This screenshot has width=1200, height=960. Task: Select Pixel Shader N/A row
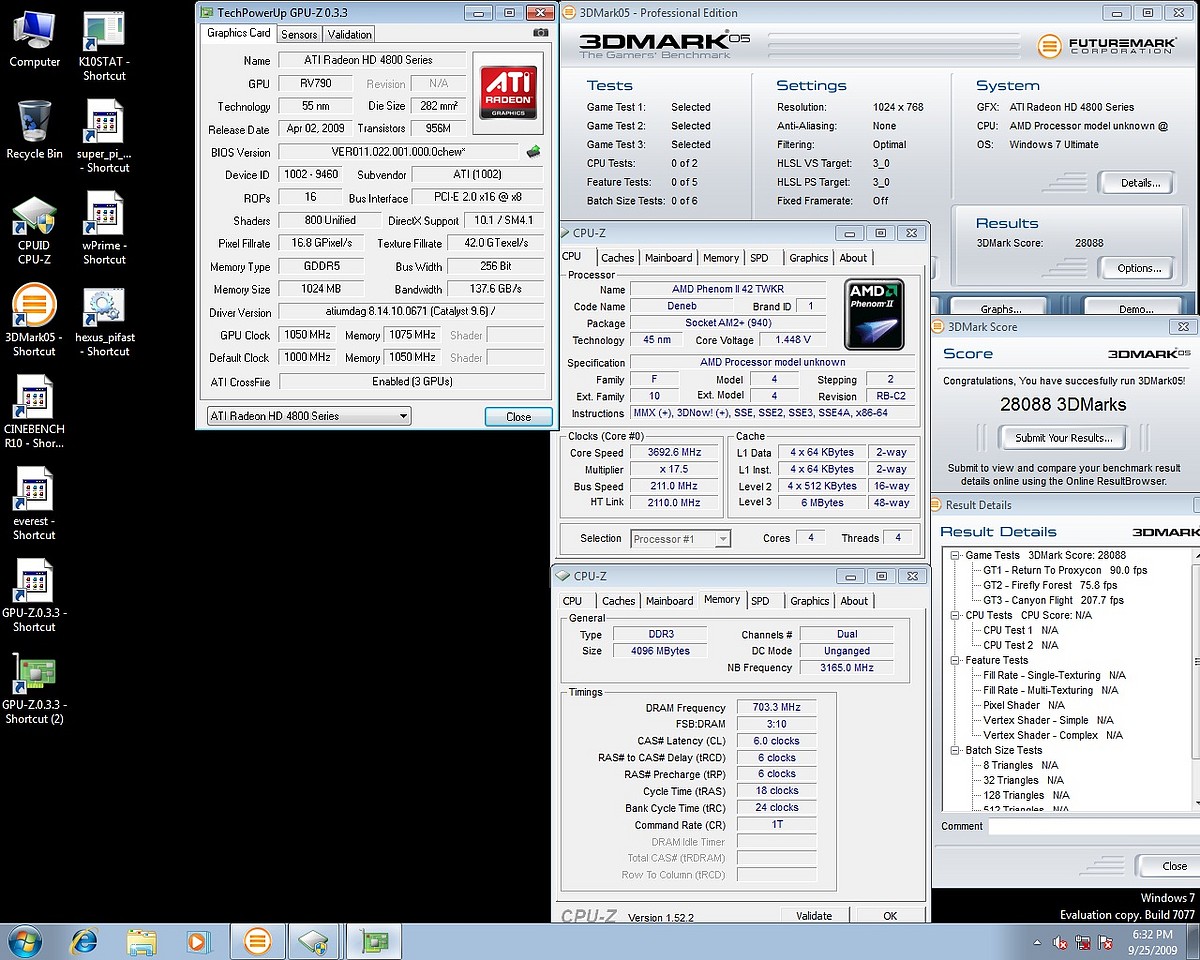pyautogui.click(x=1024, y=705)
